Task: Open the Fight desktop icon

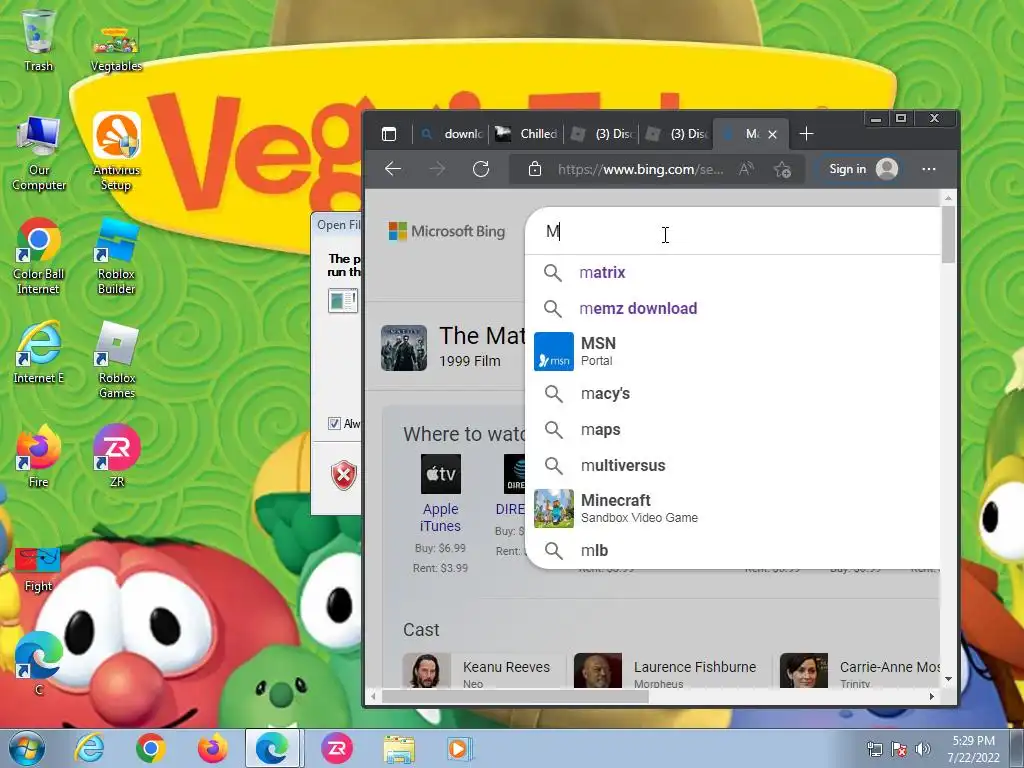Action: coord(38,569)
